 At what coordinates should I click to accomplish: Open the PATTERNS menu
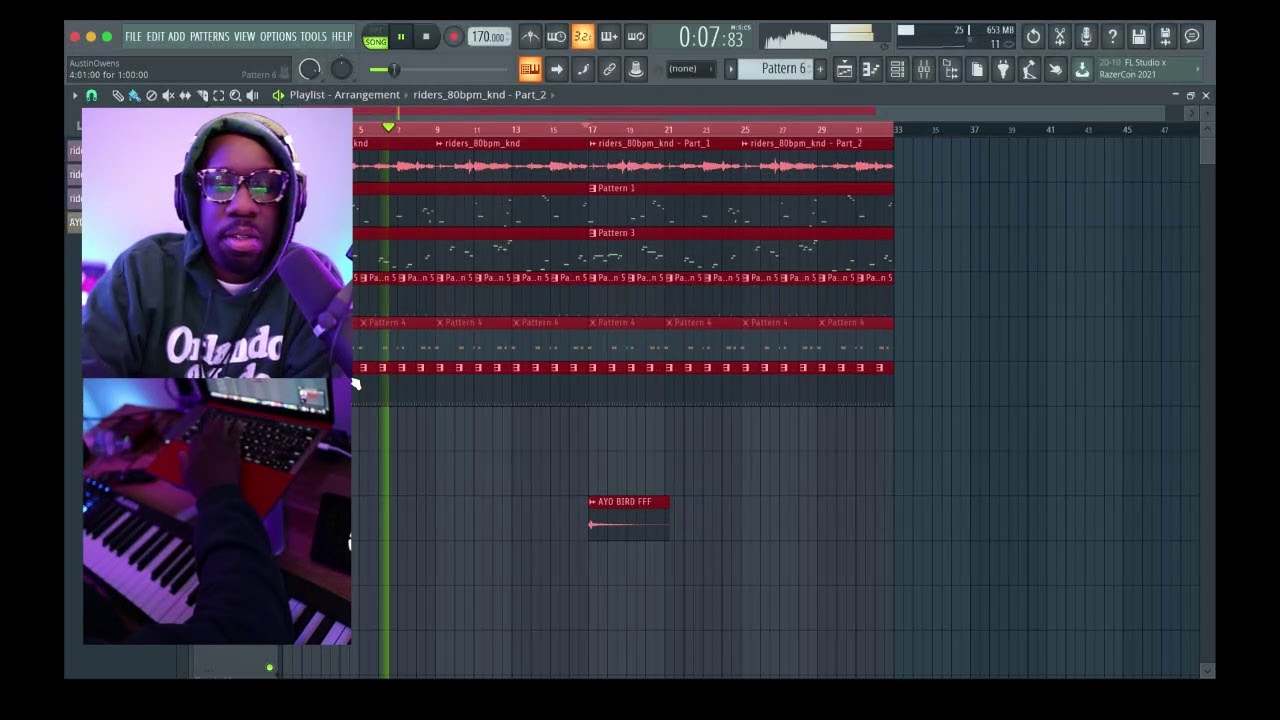pyautogui.click(x=209, y=36)
